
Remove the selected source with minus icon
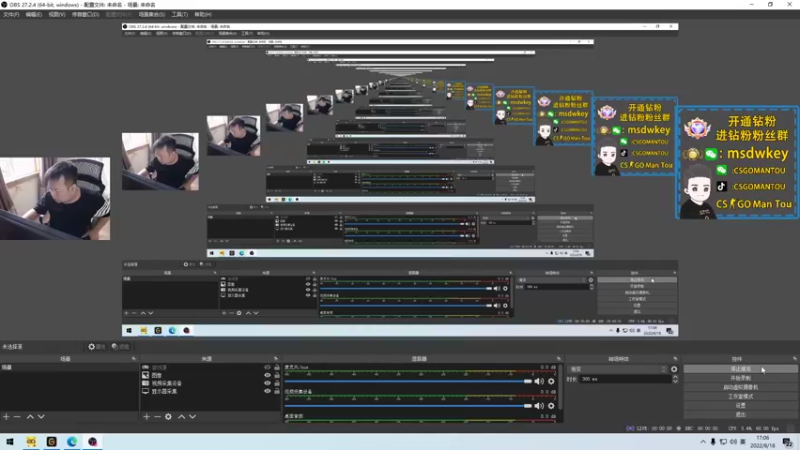coord(157,417)
